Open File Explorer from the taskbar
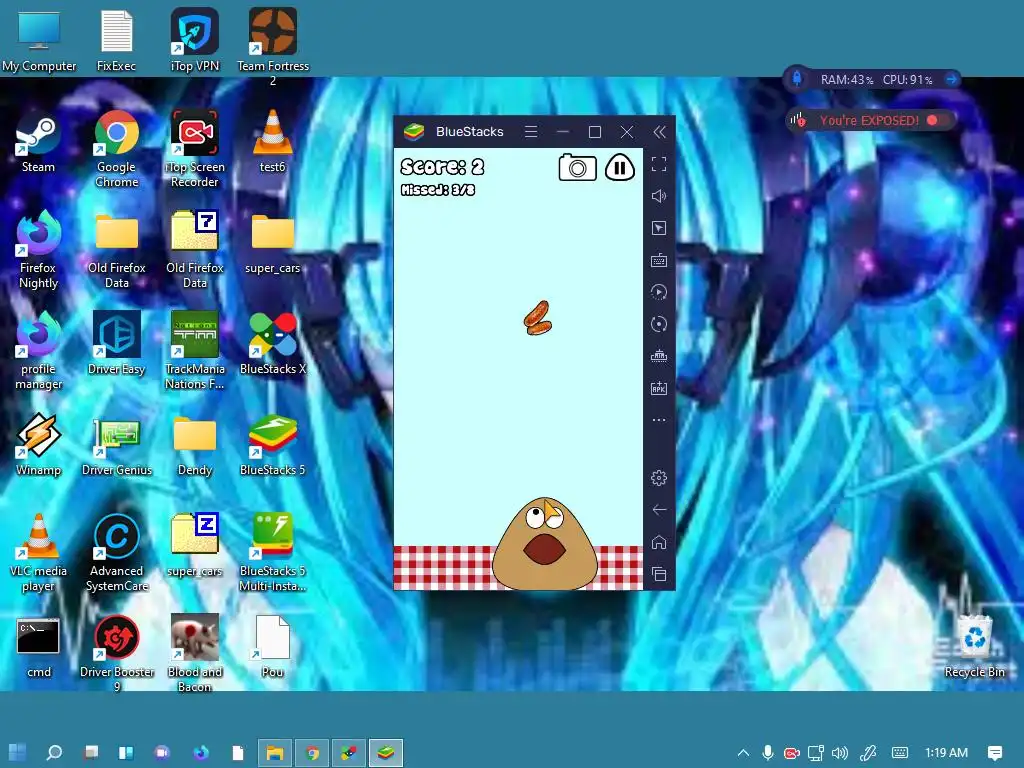The image size is (1024, 768). click(275, 753)
